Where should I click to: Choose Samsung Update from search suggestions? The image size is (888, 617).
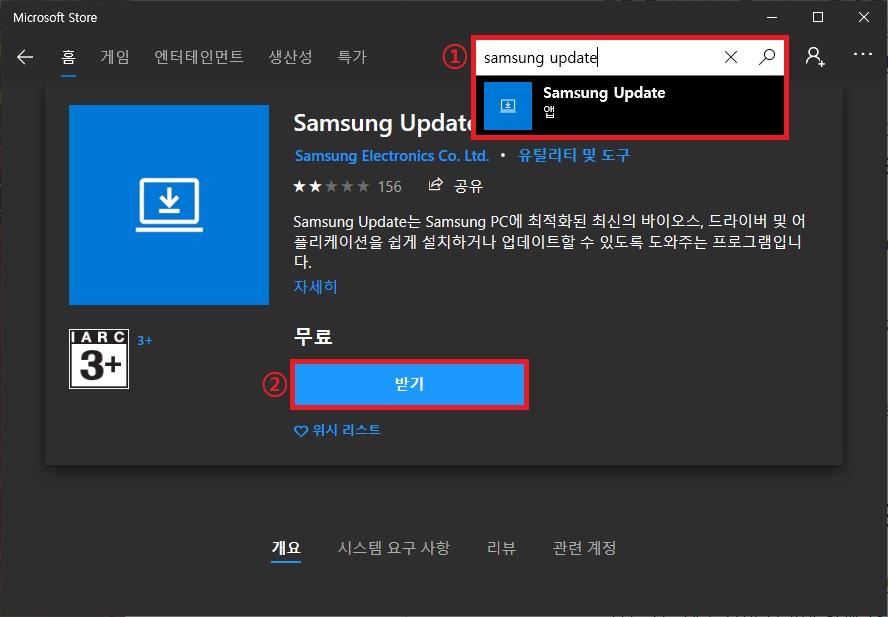pos(630,106)
